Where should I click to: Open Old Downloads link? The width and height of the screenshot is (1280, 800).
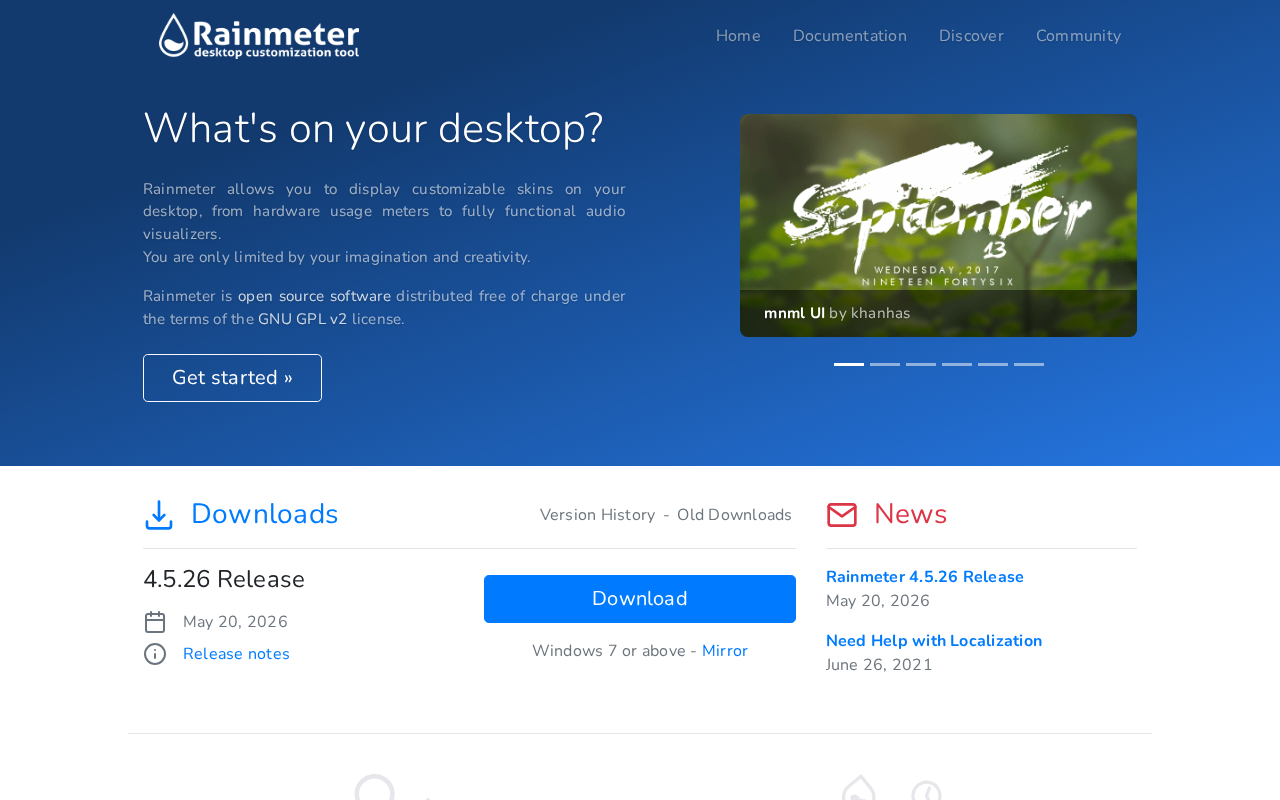coord(734,515)
